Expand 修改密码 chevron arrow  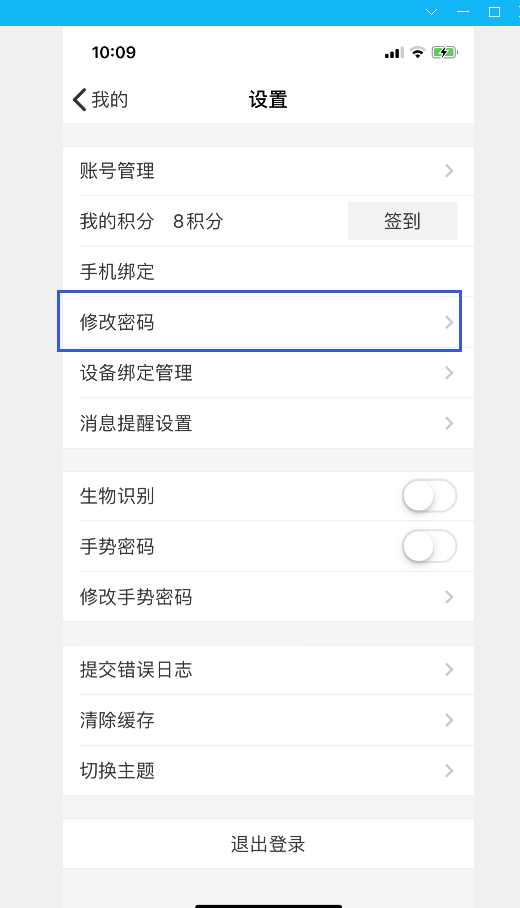click(449, 323)
